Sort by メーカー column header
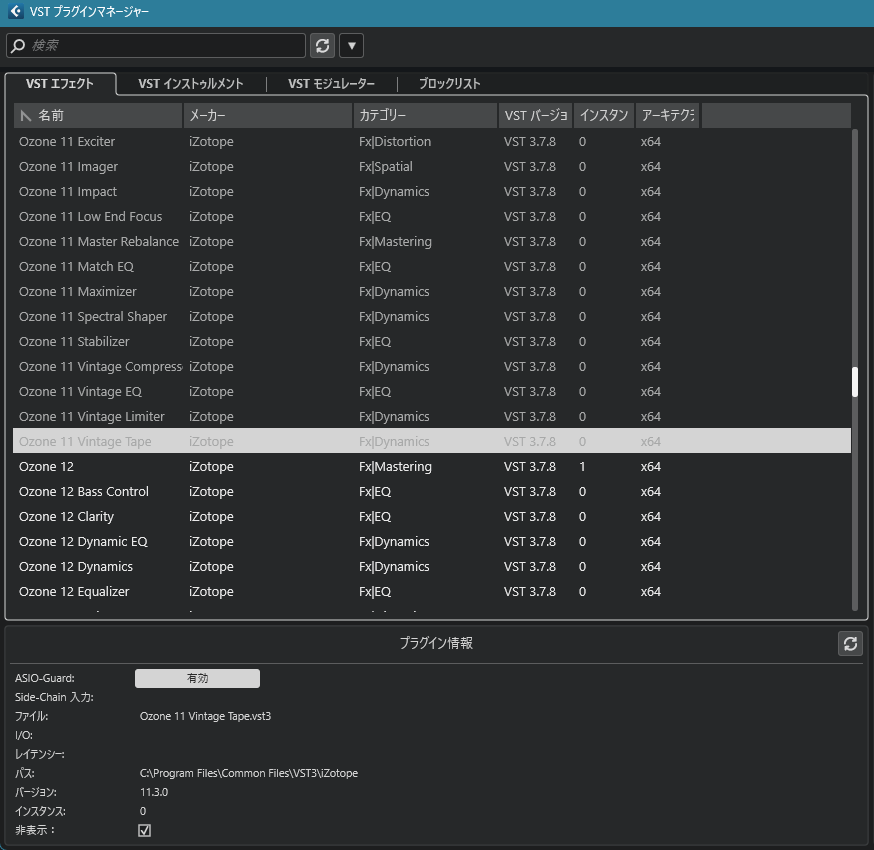 [x=268, y=115]
